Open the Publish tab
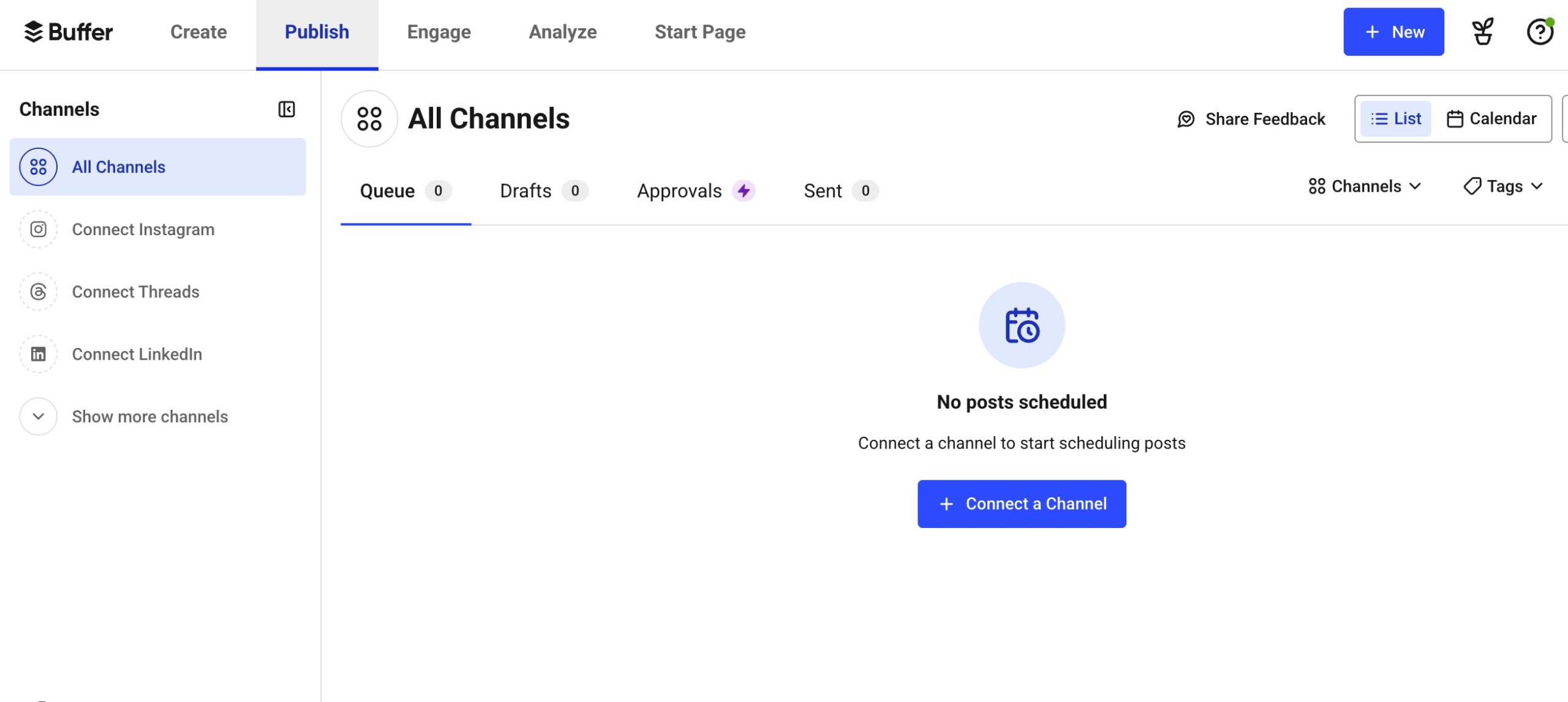 [317, 34]
